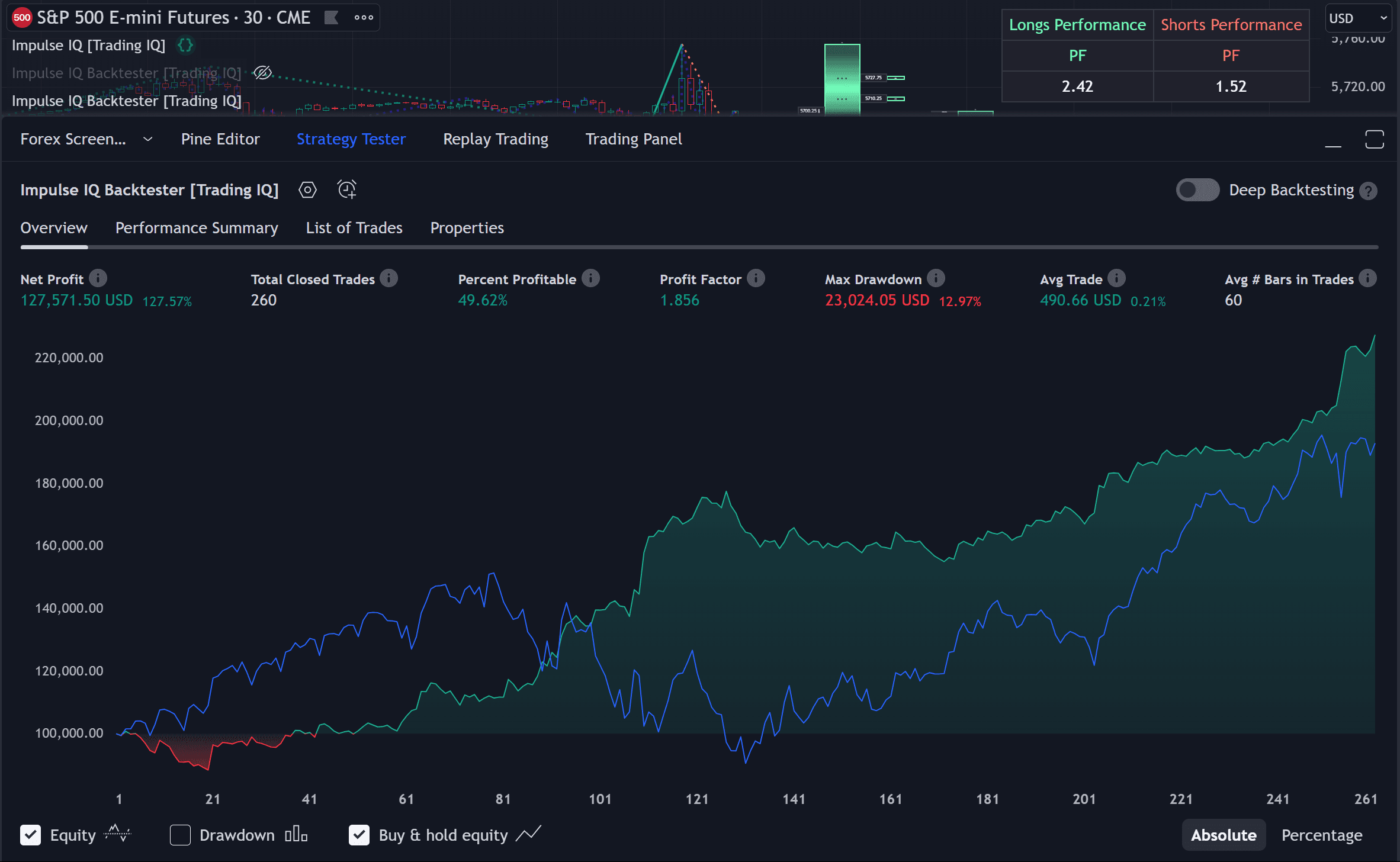The image size is (1400, 862).
Task: Select the Strategy Tester tab
Action: pyautogui.click(x=351, y=139)
